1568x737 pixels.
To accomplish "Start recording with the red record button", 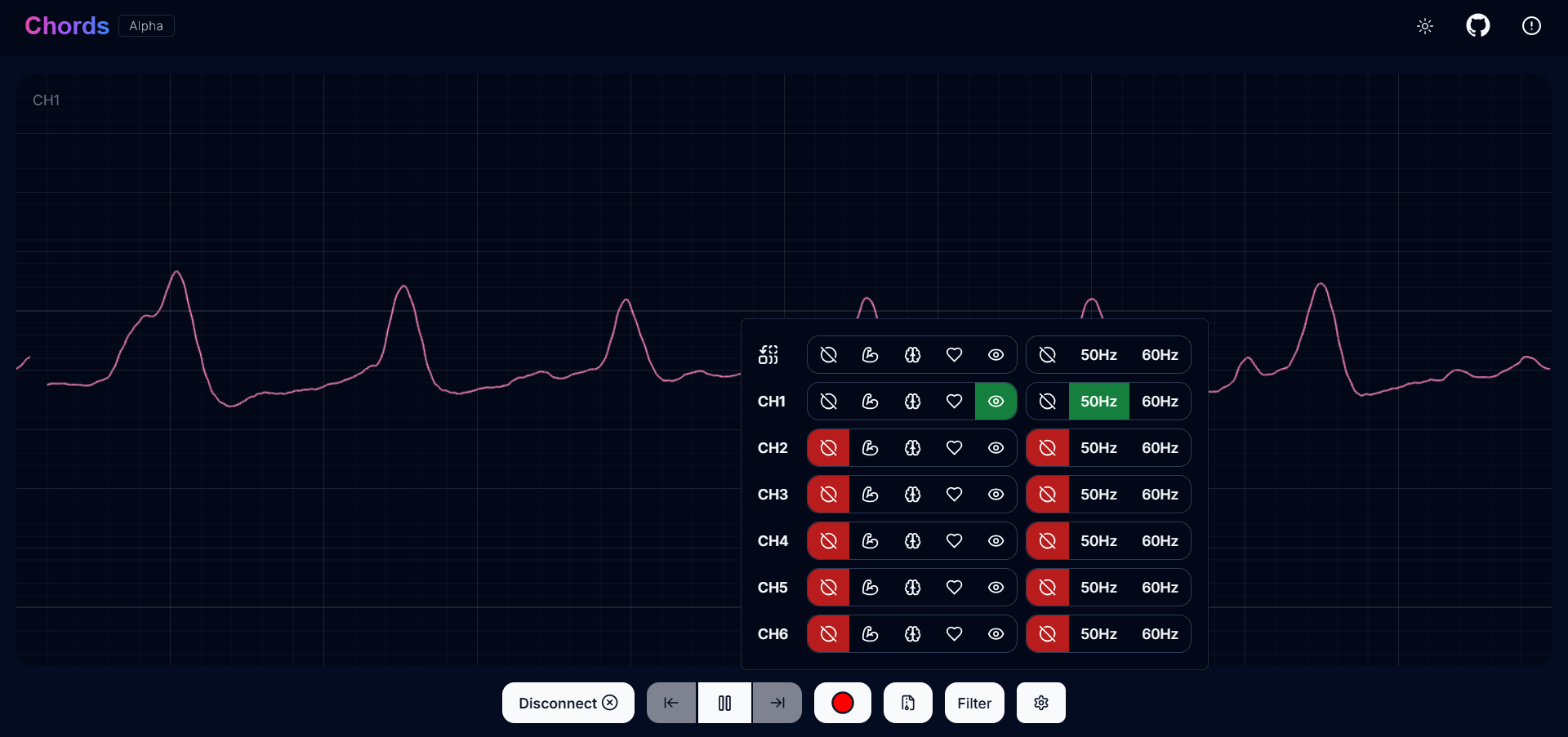I will 842,702.
